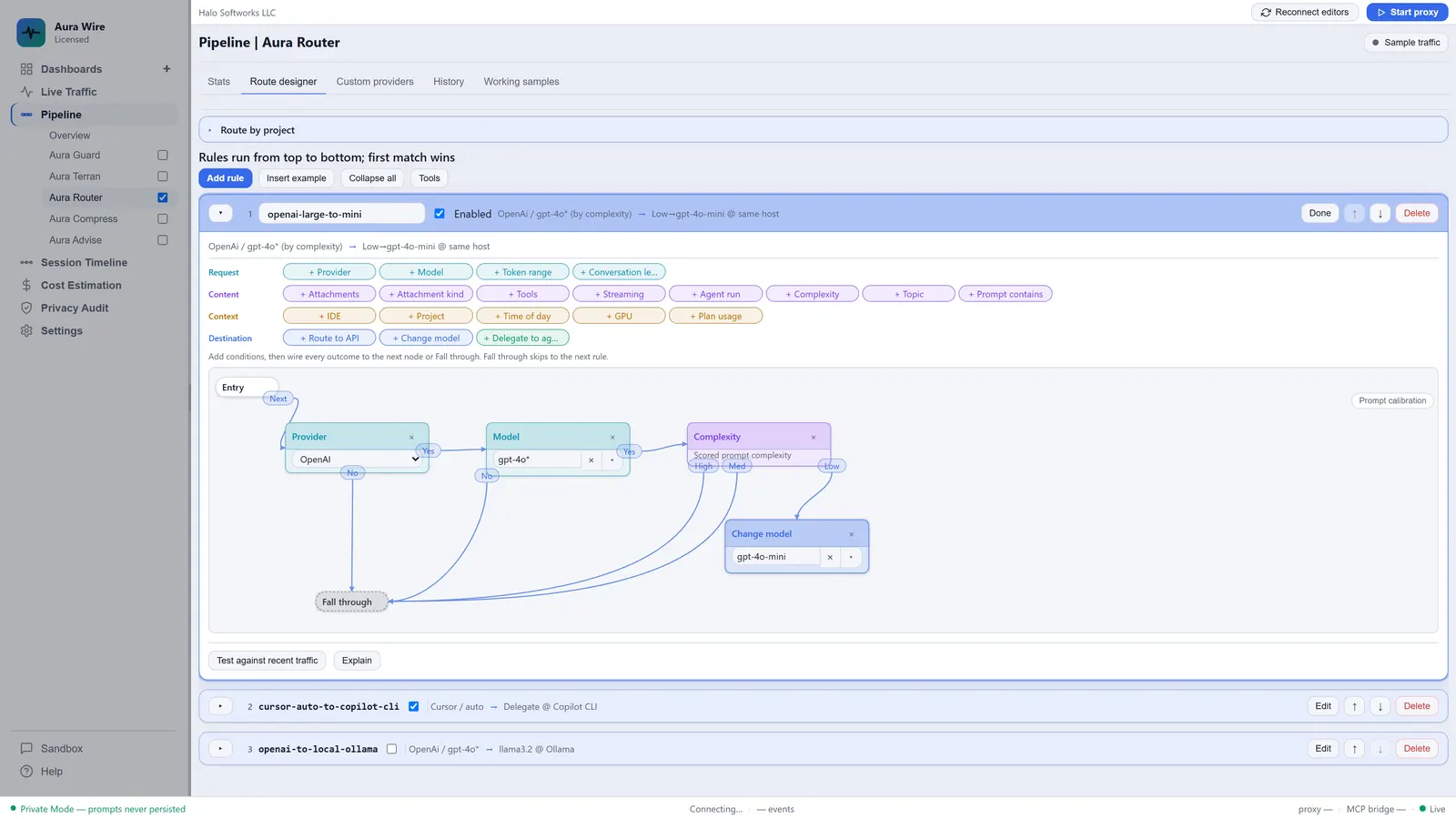Image resolution: width=1456 pixels, height=819 pixels.
Task: Remove the Complexity node with its x
Action: [814, 438]
